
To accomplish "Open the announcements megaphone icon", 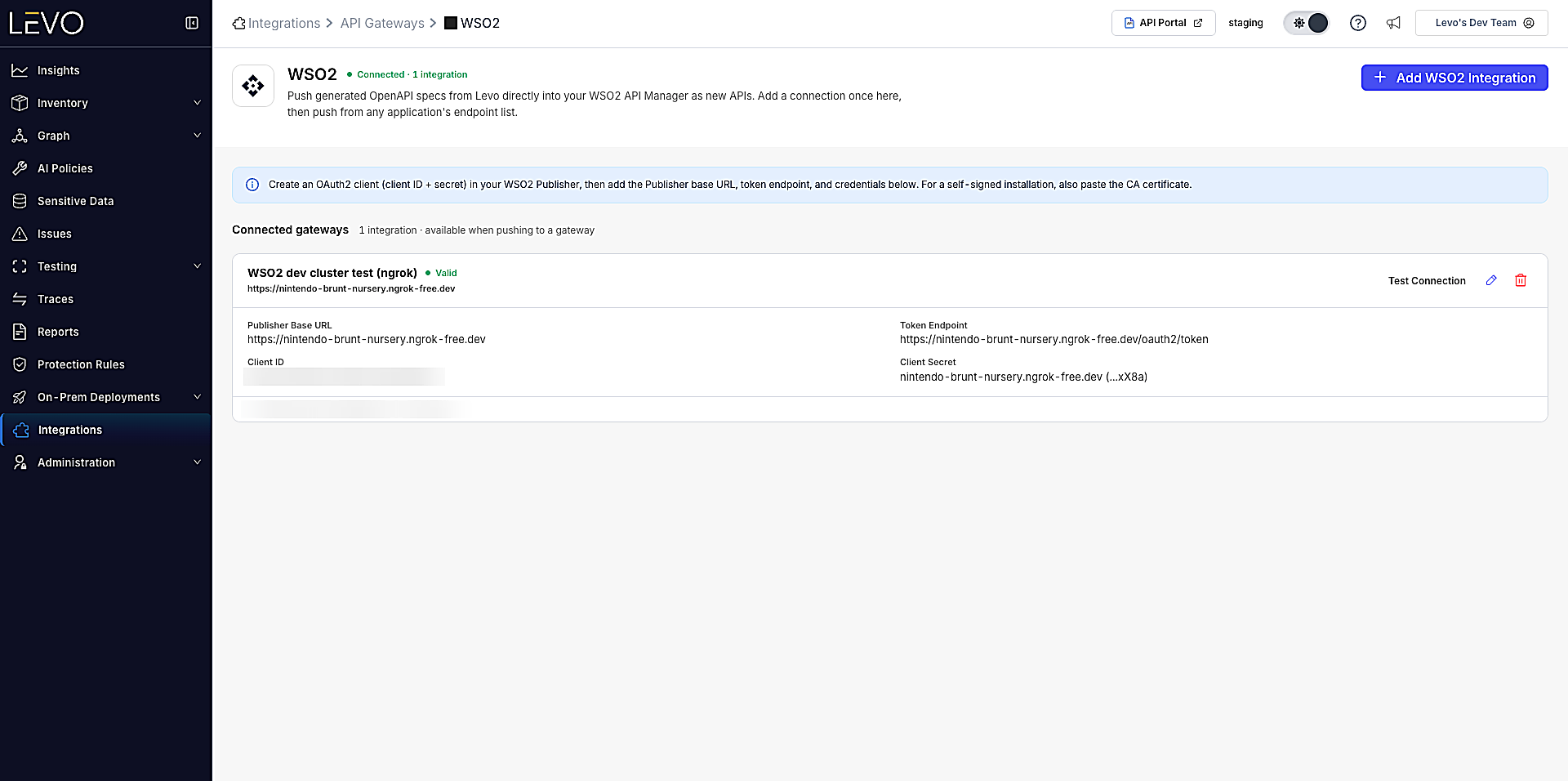I will [1393, 23].
